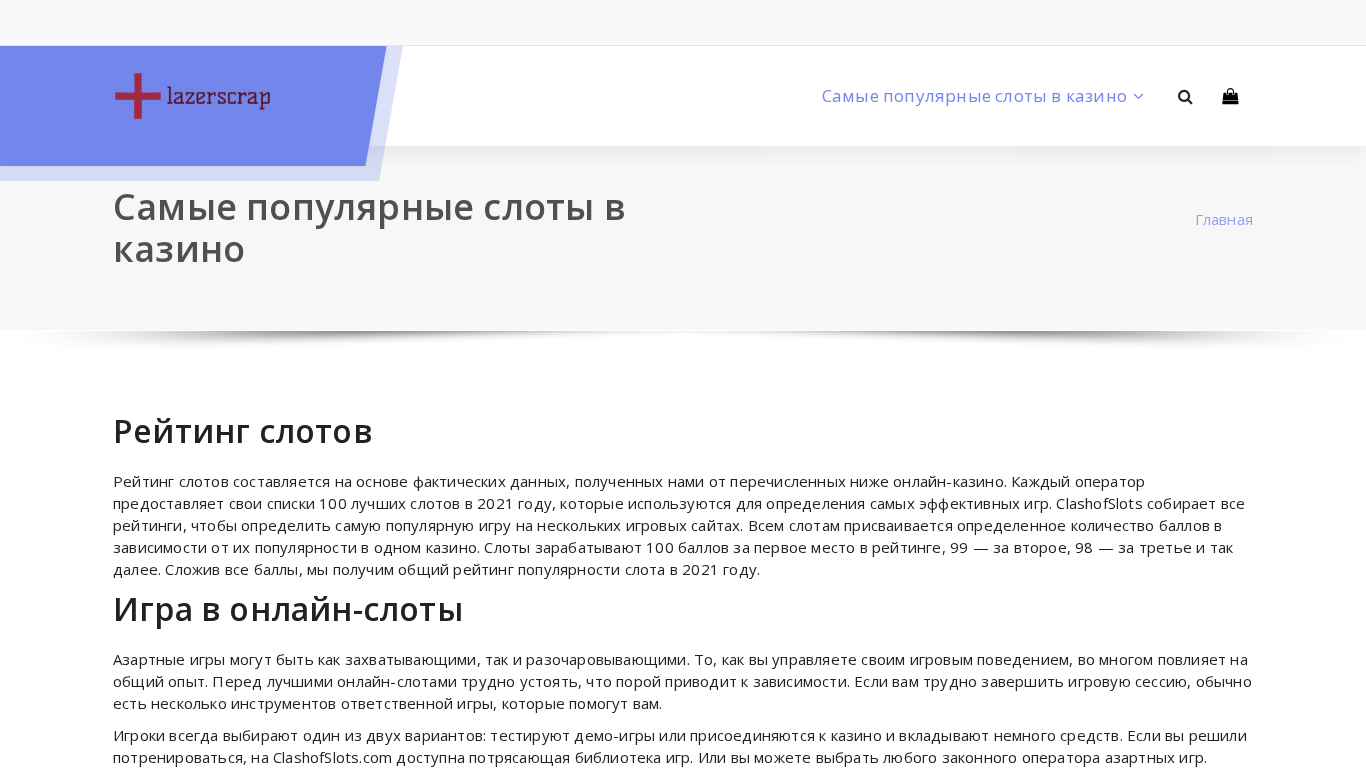Click paragraph starting 'Игроки всегда выбирают'

(x=683, y=746)
